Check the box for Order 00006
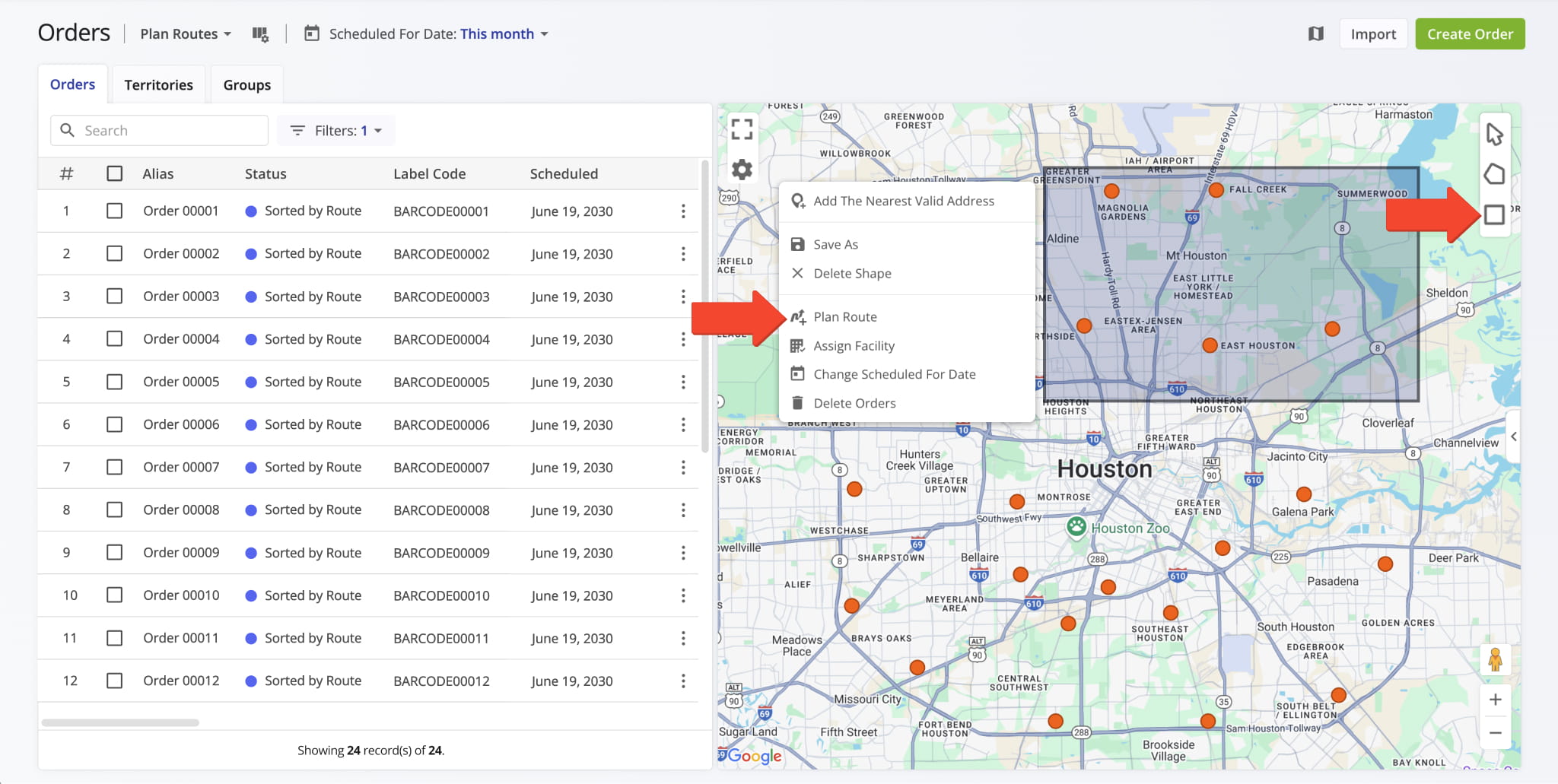Screen dimensions: 1558x784 click(115, 424)
